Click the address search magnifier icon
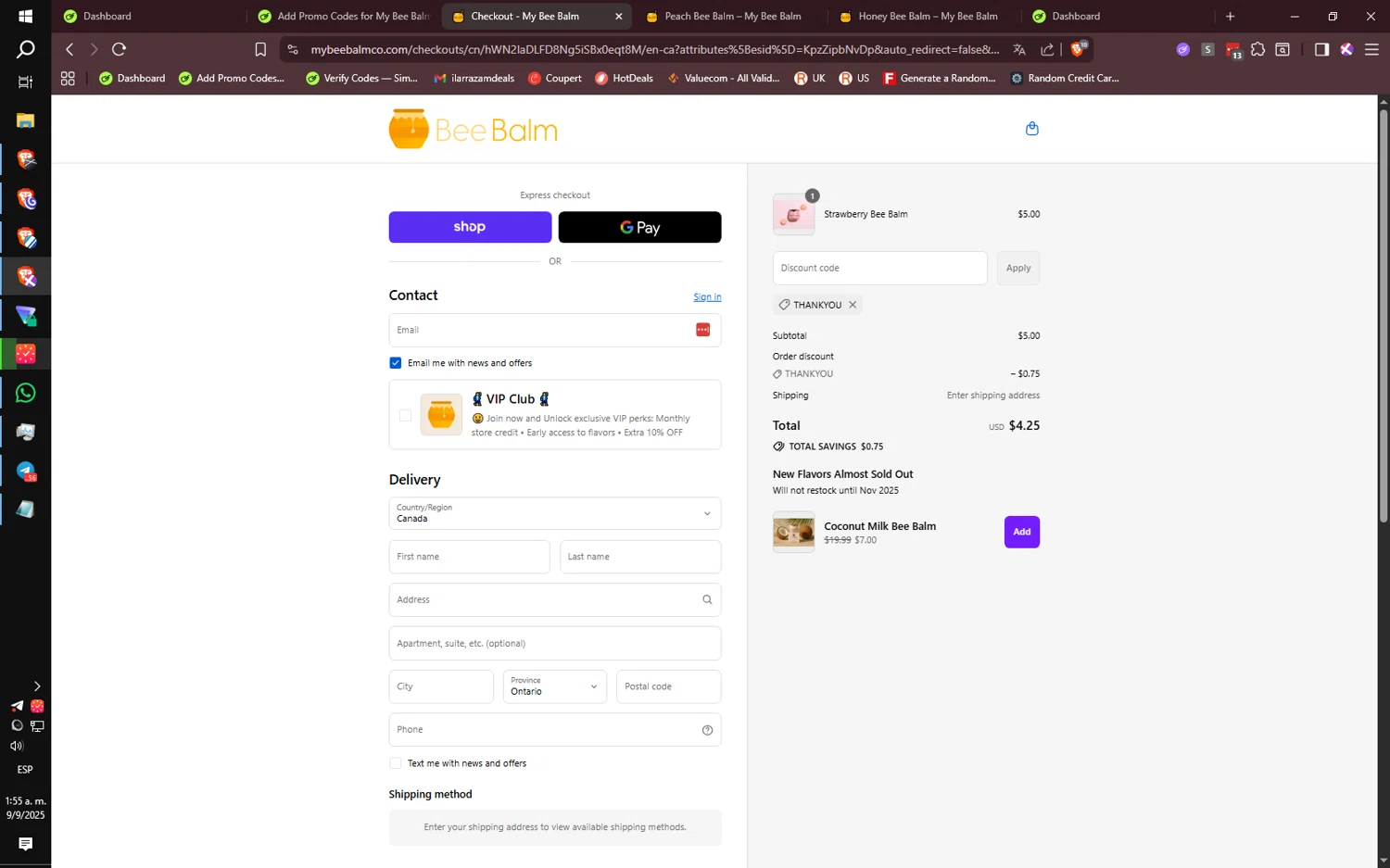This screenshot has width=1390, height=868. pyautogui.click(x=707, y=599)
